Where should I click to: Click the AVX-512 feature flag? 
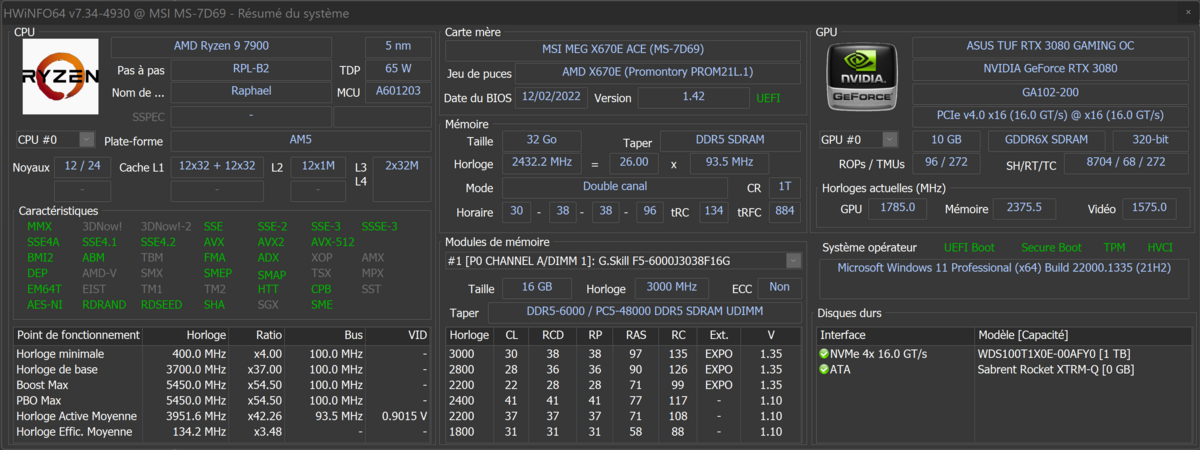point(333,242)
